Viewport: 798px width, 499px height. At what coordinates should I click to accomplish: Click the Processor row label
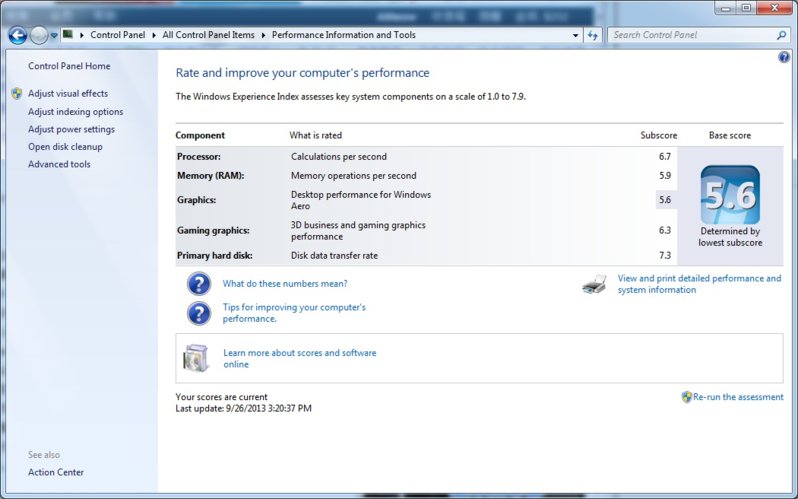(x=198, y=156)
